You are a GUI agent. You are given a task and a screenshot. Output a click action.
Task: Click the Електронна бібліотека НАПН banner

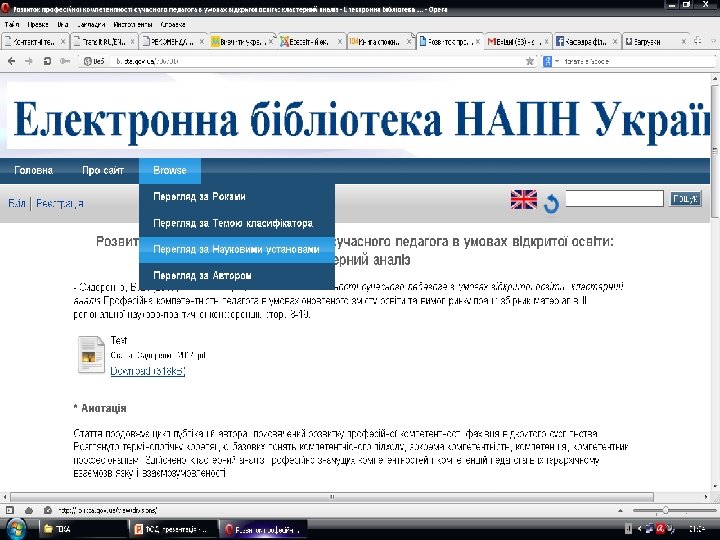click(360, 117)
